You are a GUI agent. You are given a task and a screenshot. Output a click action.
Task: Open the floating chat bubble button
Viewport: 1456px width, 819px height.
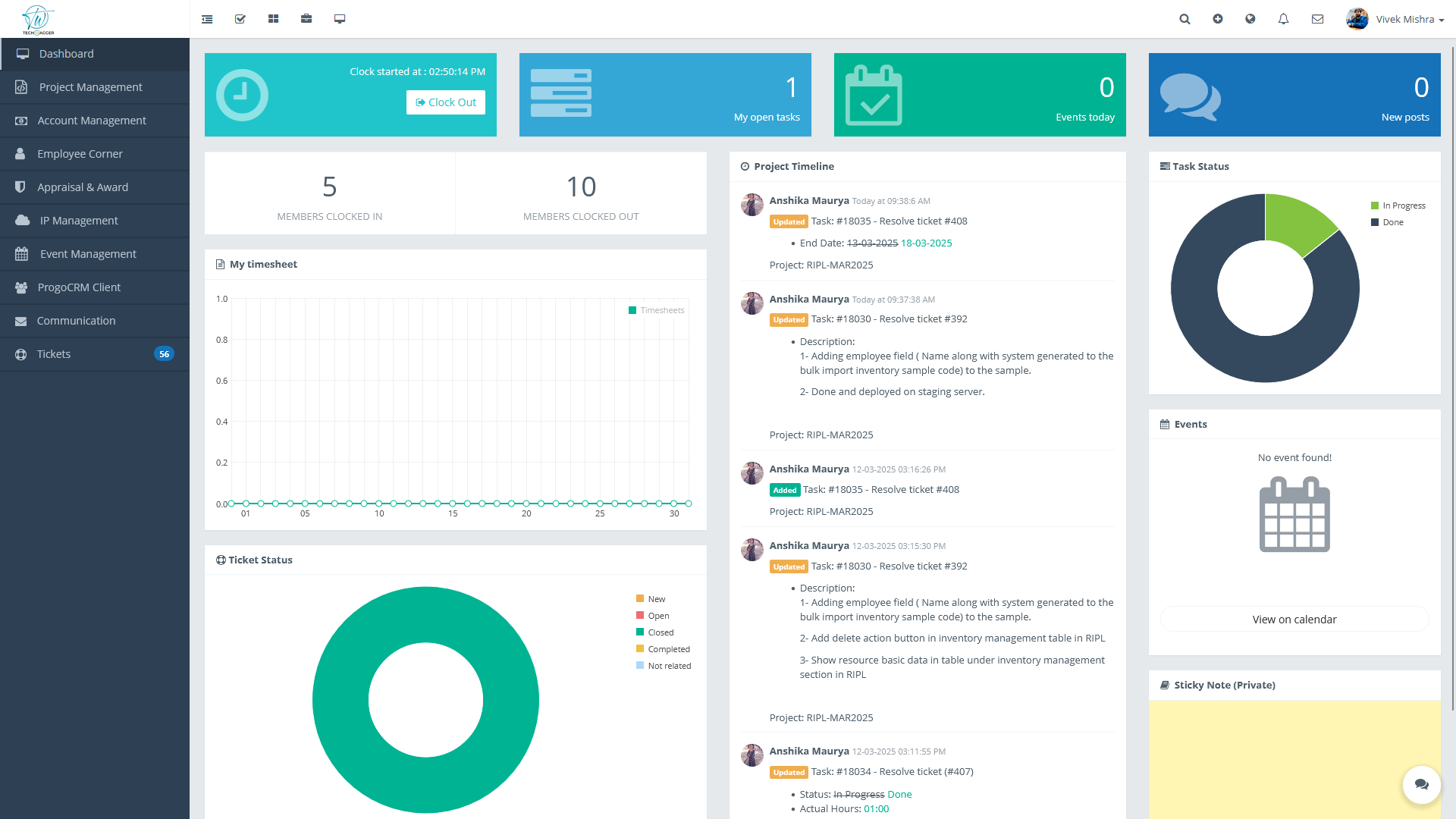click(x=1421, y=784)
